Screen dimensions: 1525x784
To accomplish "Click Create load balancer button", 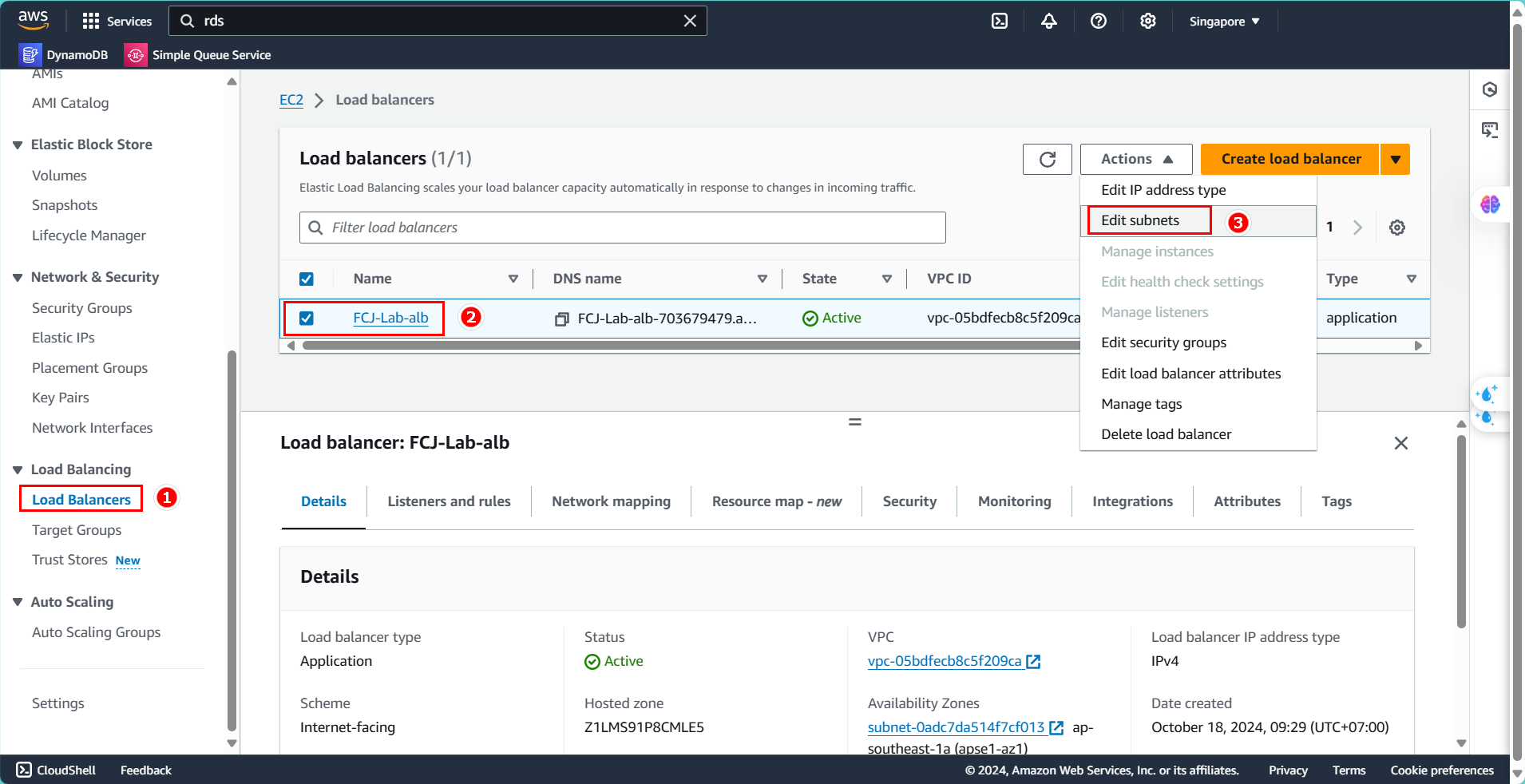I will [1290, 159].
